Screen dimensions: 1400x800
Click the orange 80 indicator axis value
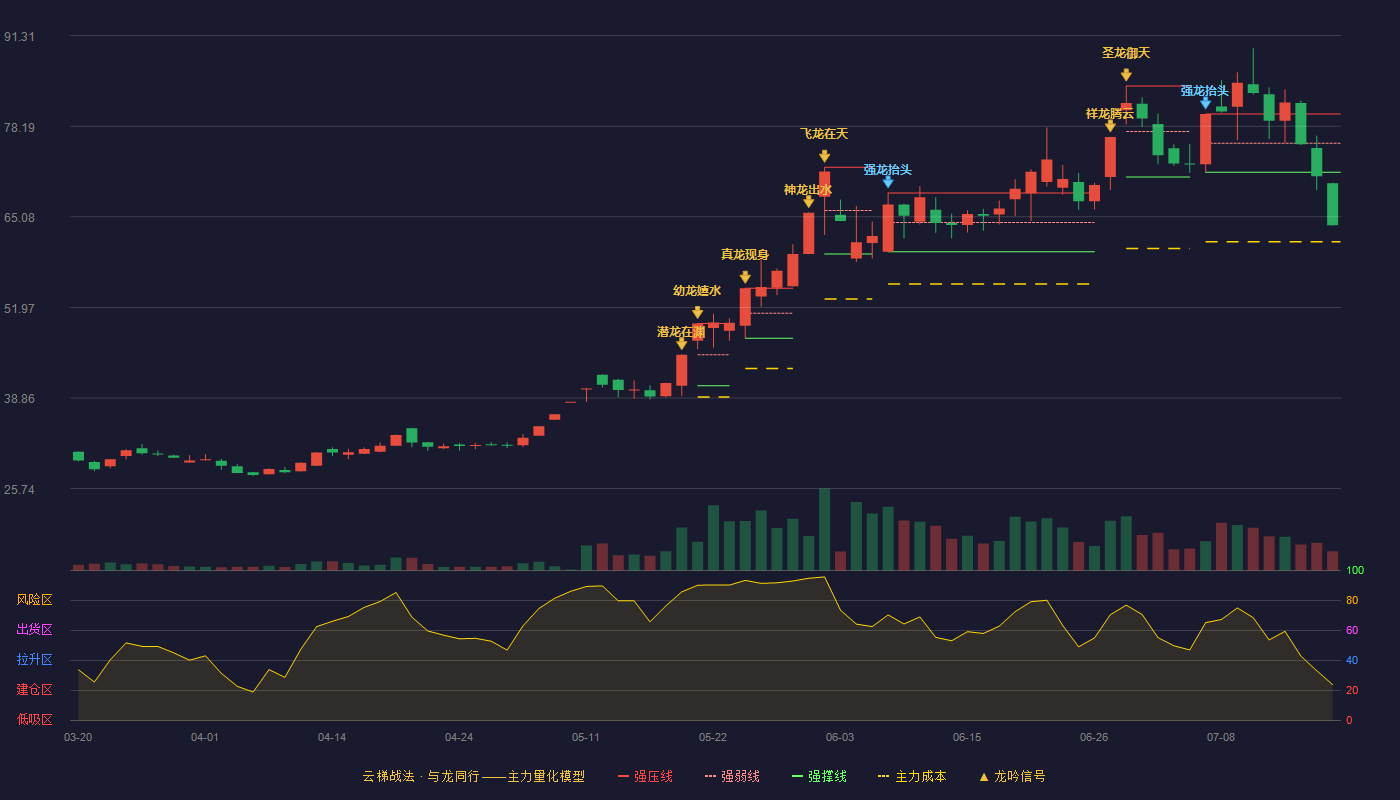point(1352,600)
